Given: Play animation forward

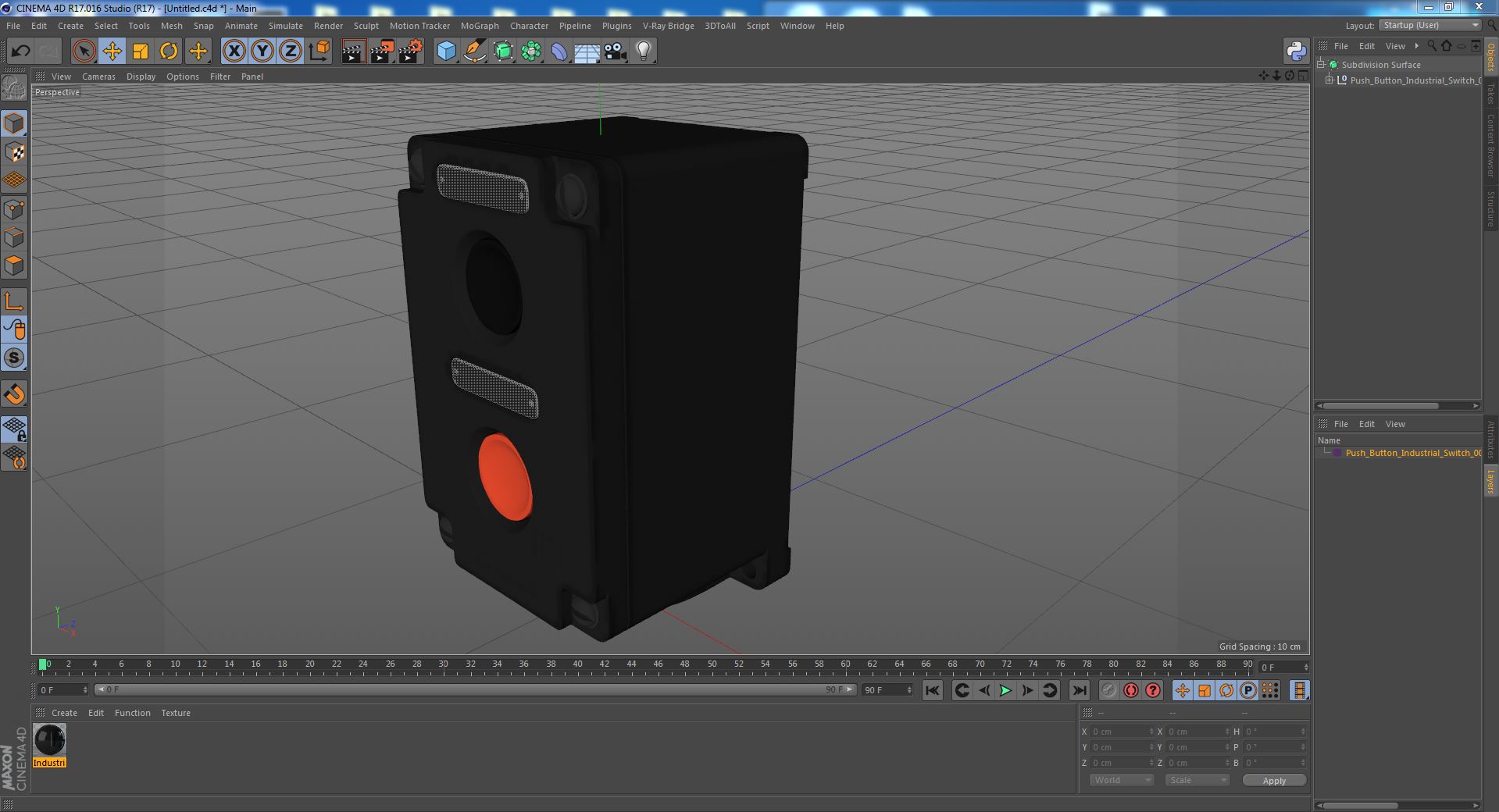Looking at the screenshot, I should point(1005,690).
